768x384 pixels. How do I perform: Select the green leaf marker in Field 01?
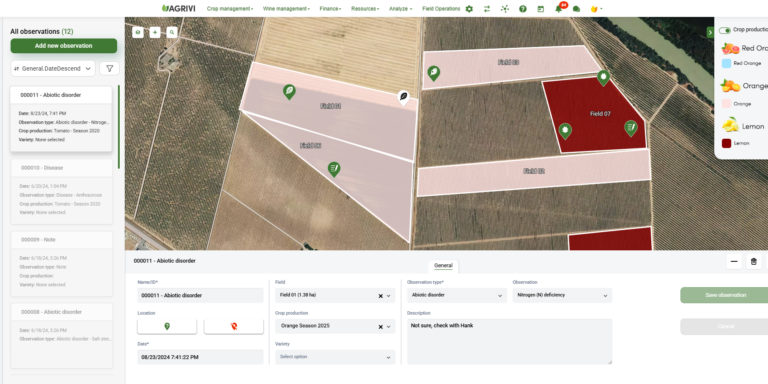point(289,91)
